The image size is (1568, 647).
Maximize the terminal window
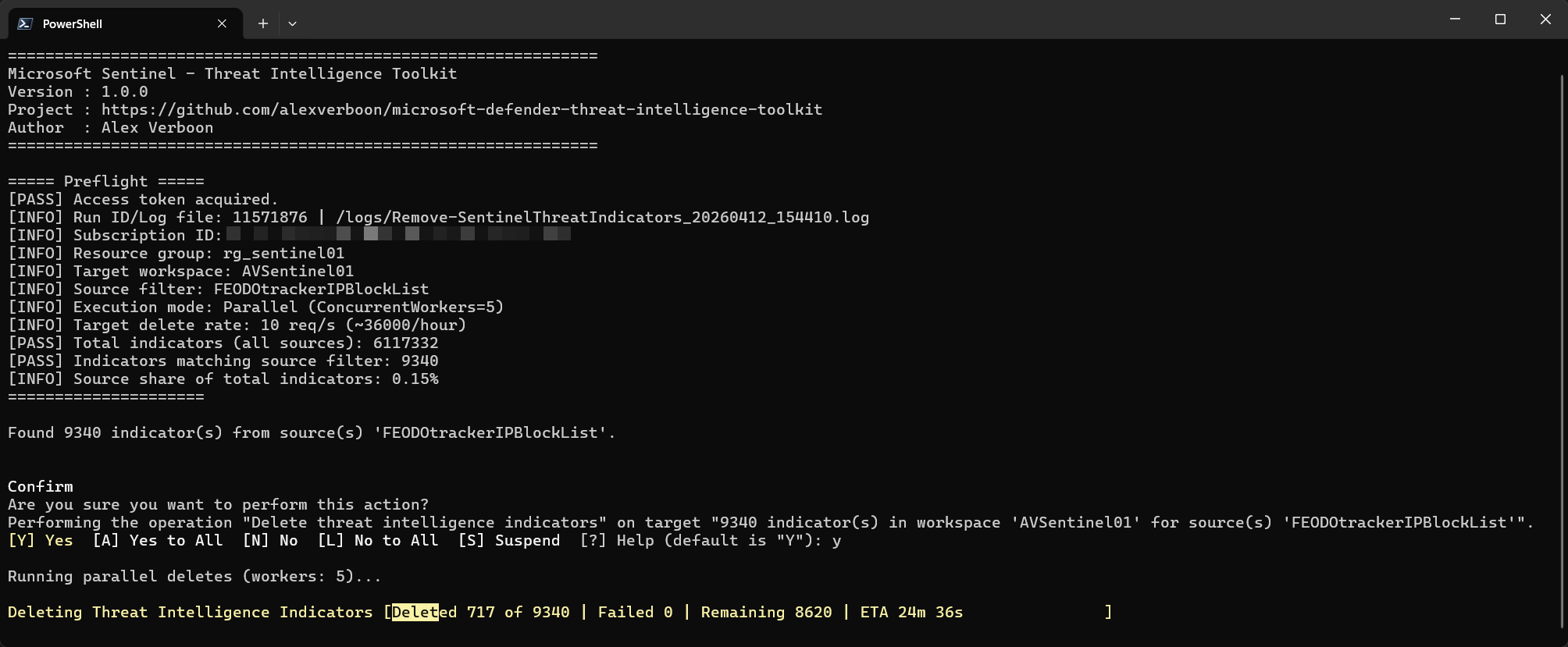tap(1500, 20)
